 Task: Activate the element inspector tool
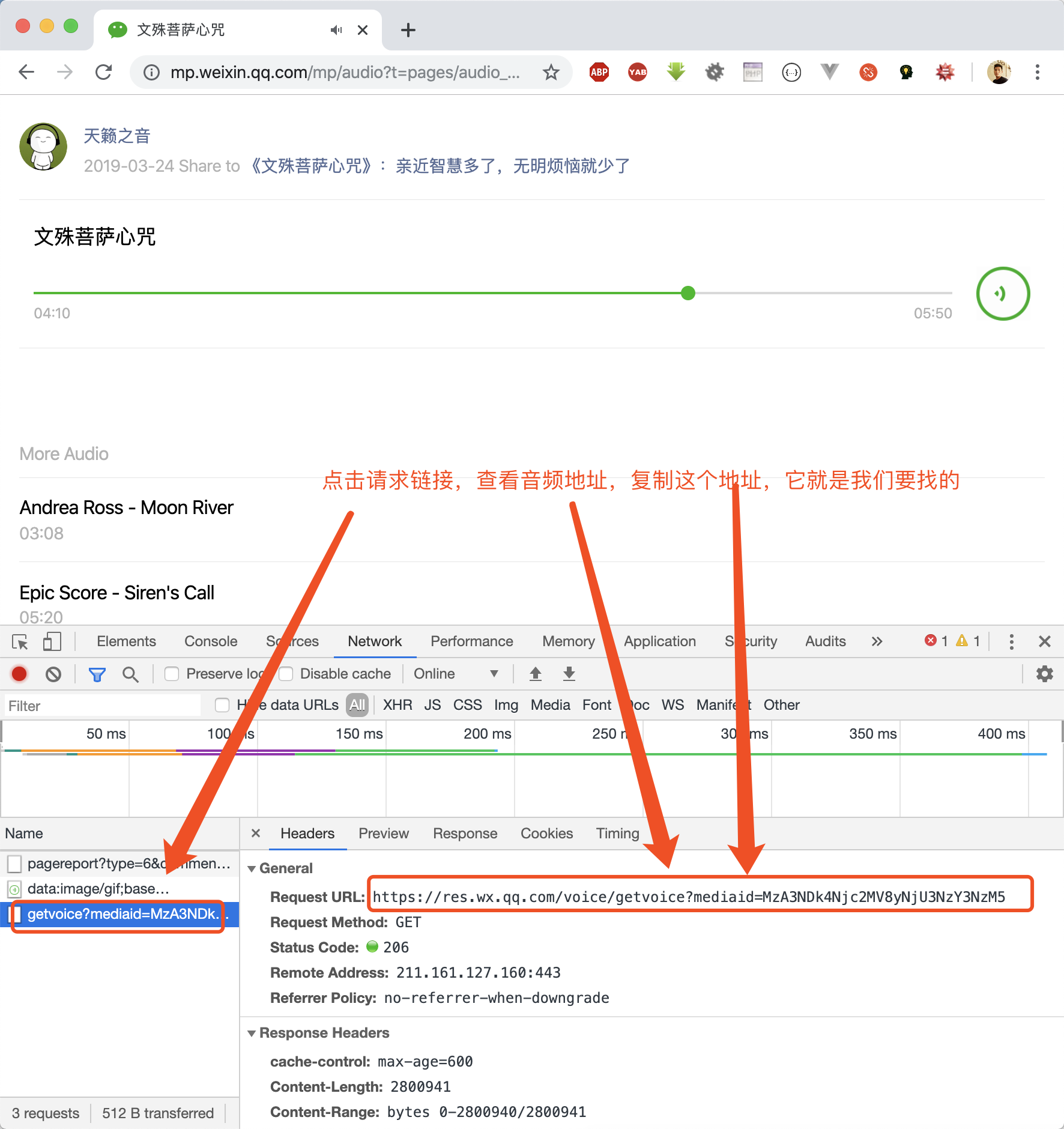pyautogui.click(x=20, y=641)
